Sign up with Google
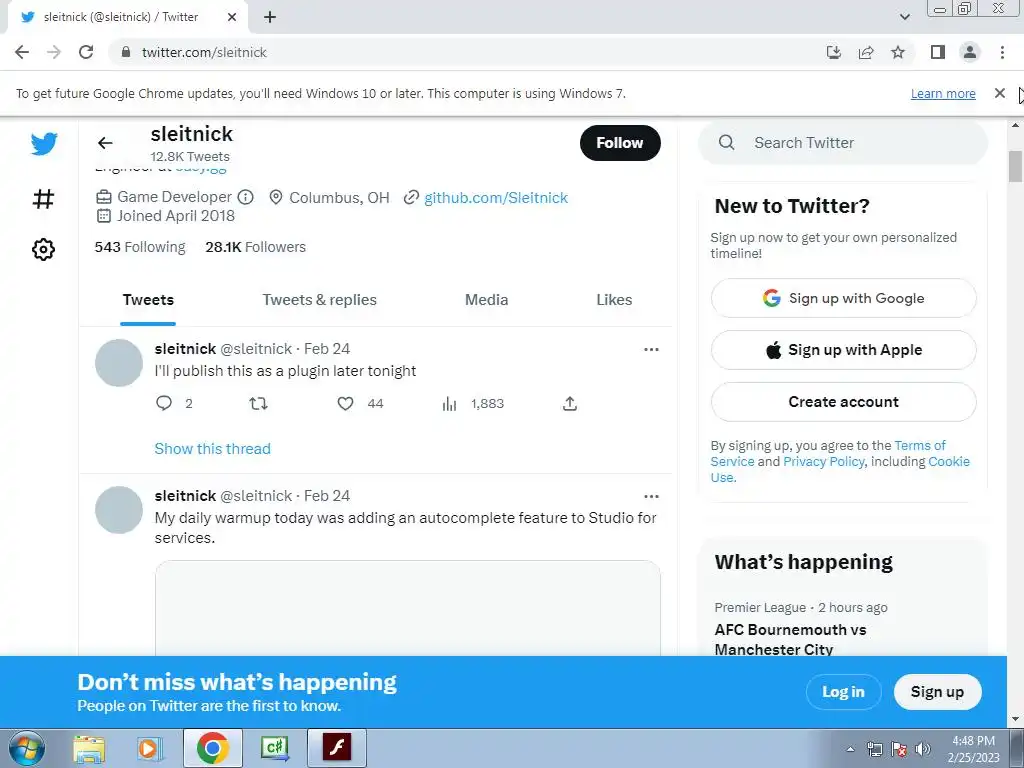 (x=843, y=298)
